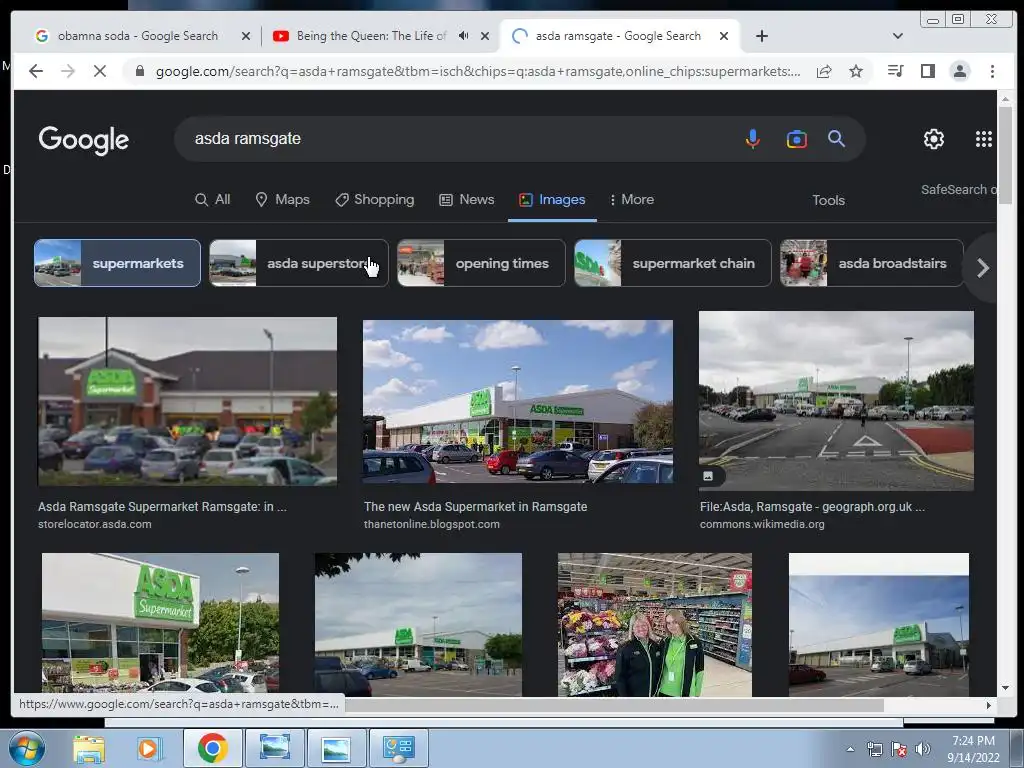This screenshot has height=768, width=1024.
Task: Open the clock showing 7:24 PM
Action: point(973,749)
